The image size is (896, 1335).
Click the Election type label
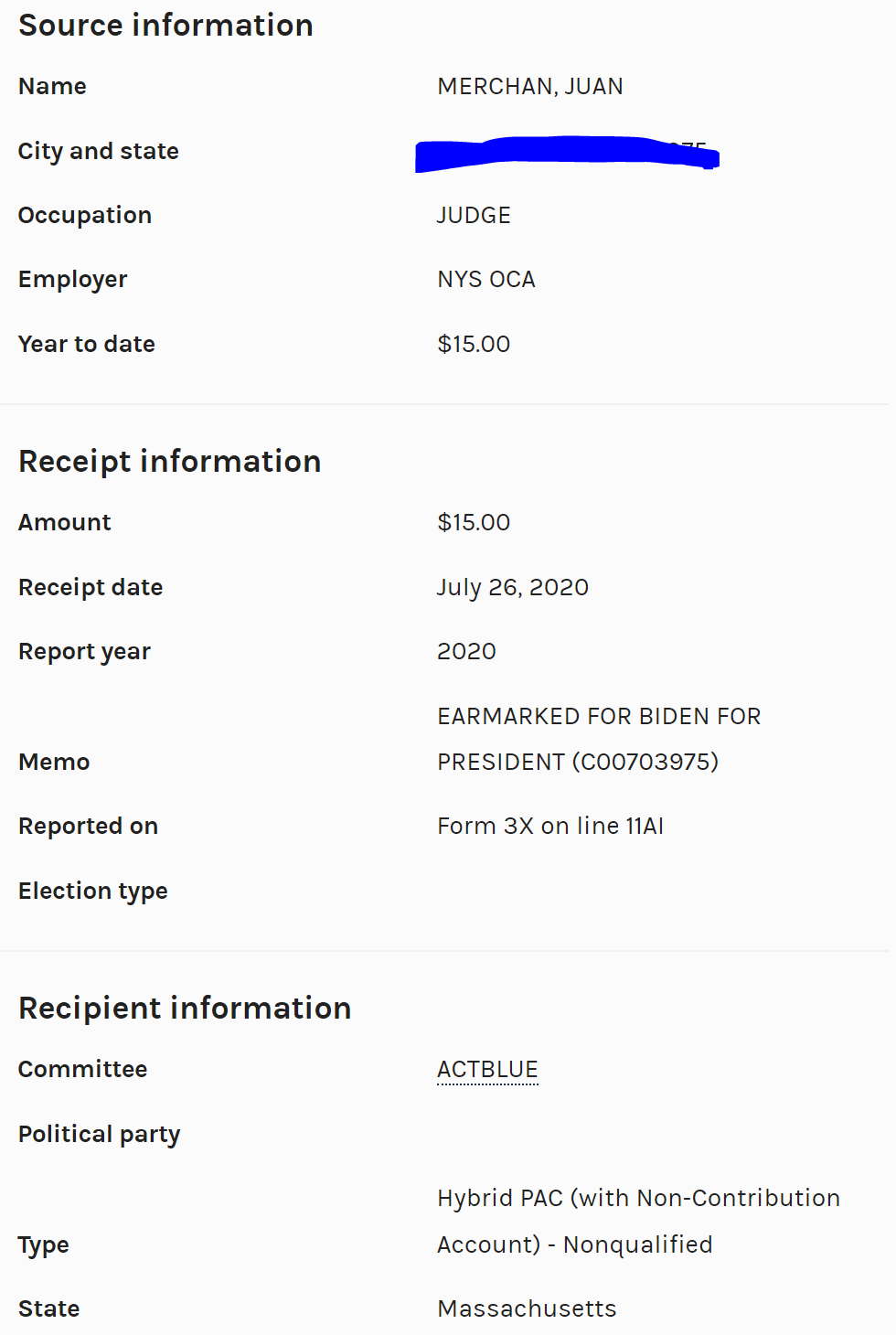click(93, 892)
